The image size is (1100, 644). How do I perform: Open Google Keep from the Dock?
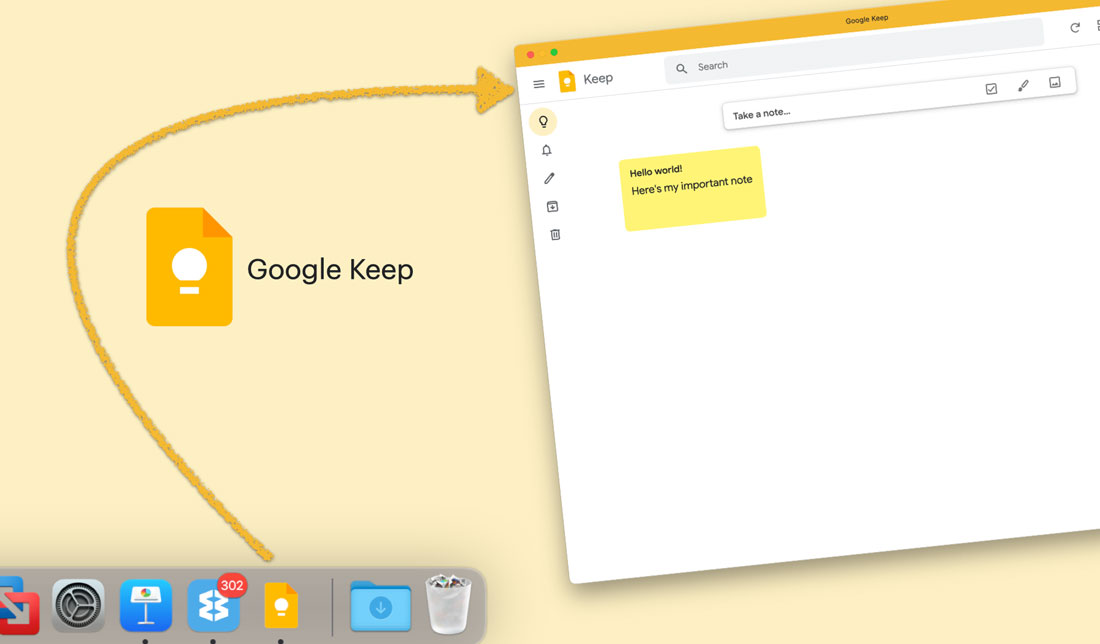click(x=281, y=604)
